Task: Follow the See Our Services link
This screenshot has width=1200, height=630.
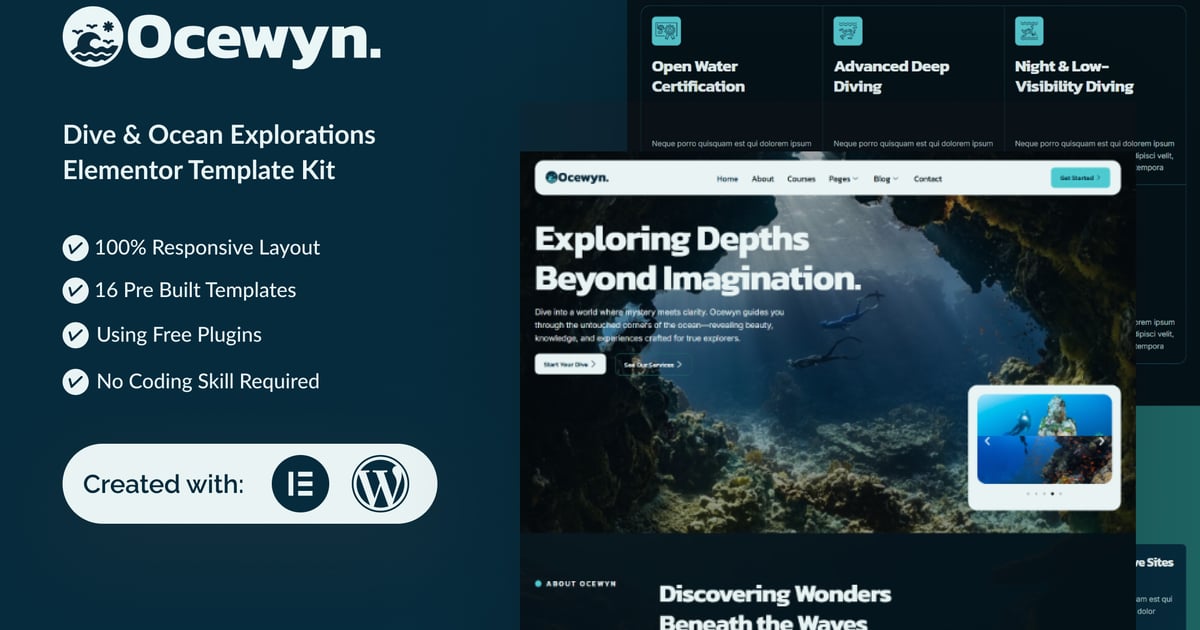Action: pos(652,365)
